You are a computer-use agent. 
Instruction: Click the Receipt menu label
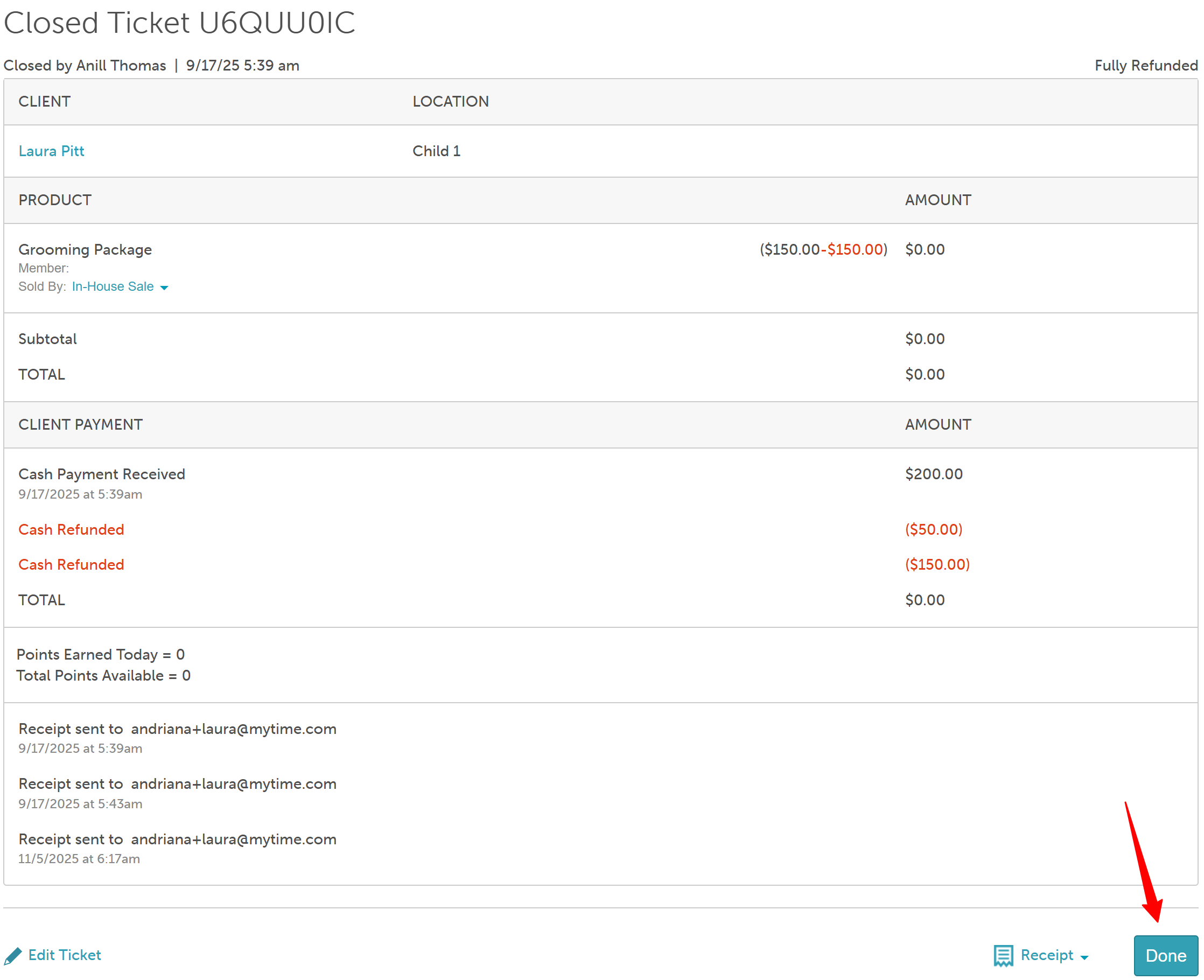(1047, 955)
